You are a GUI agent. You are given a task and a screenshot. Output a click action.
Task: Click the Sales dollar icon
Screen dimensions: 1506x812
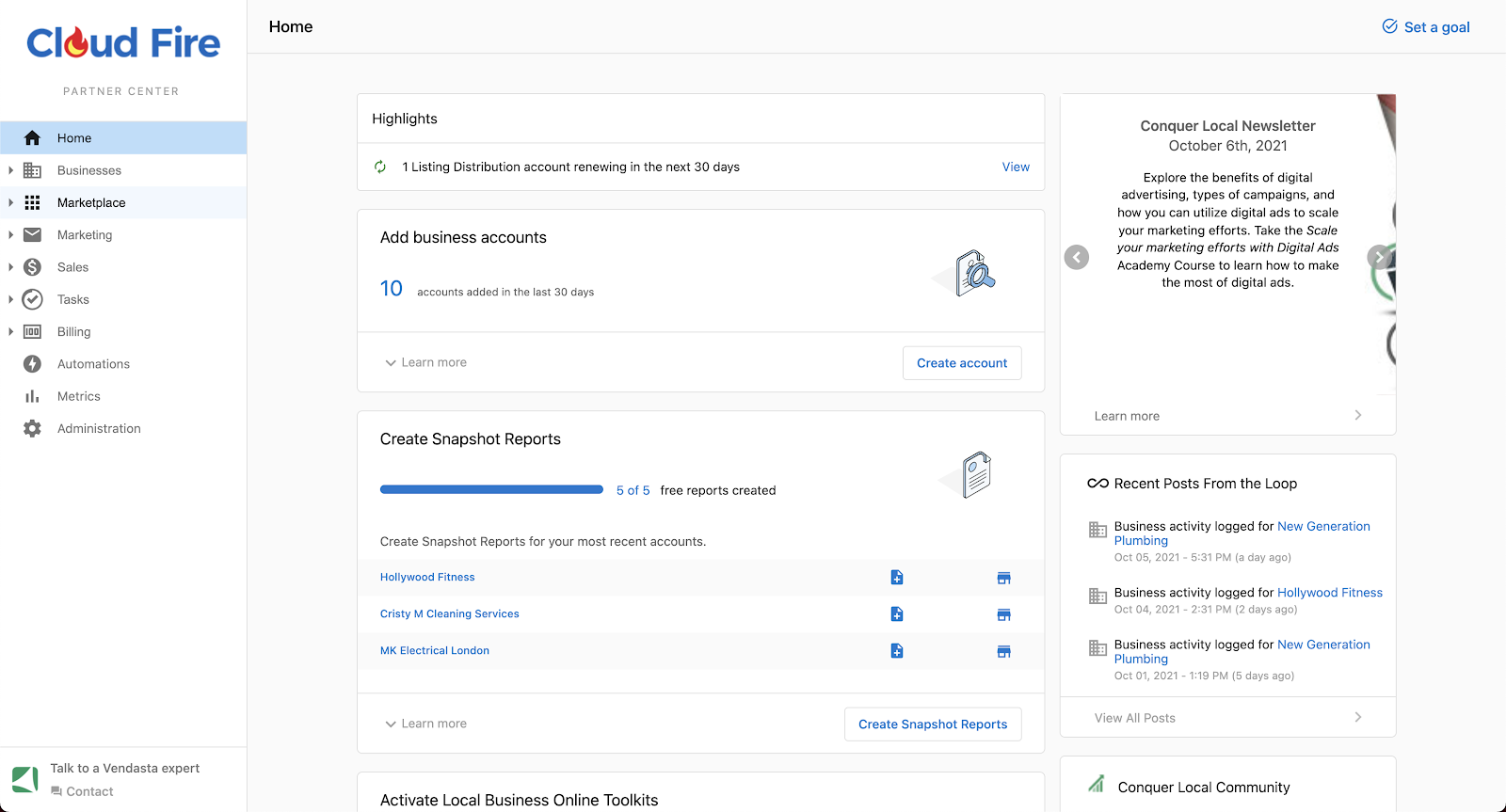click(x=32, y=267)
